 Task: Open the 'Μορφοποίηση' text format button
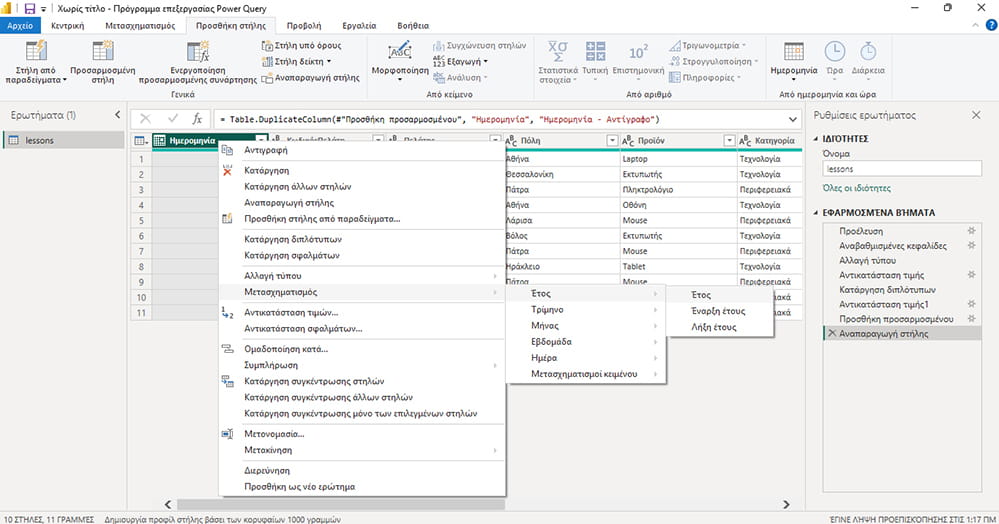click(400, 61)
